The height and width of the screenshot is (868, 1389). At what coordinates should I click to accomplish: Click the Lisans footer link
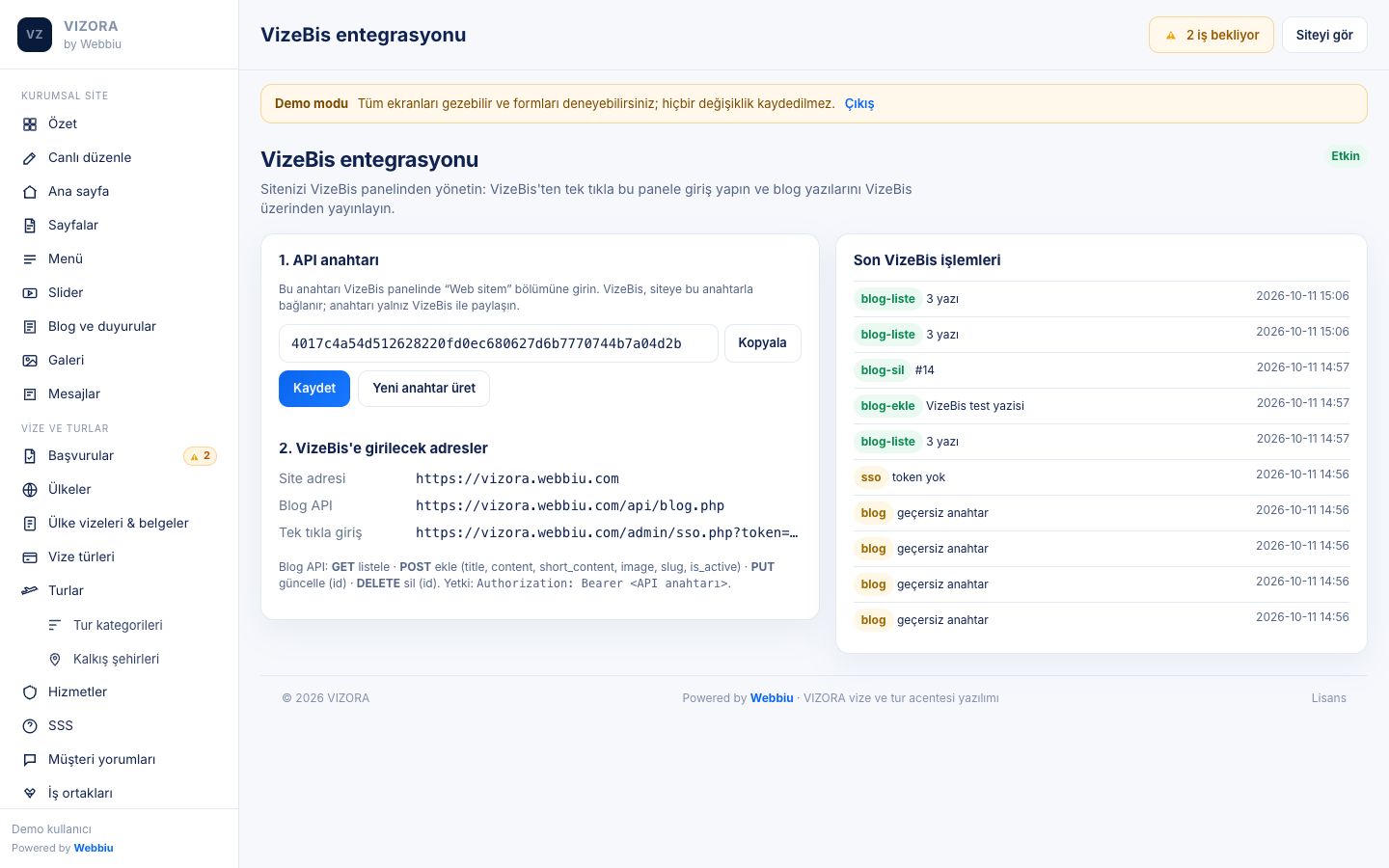tap(1328, 698)
